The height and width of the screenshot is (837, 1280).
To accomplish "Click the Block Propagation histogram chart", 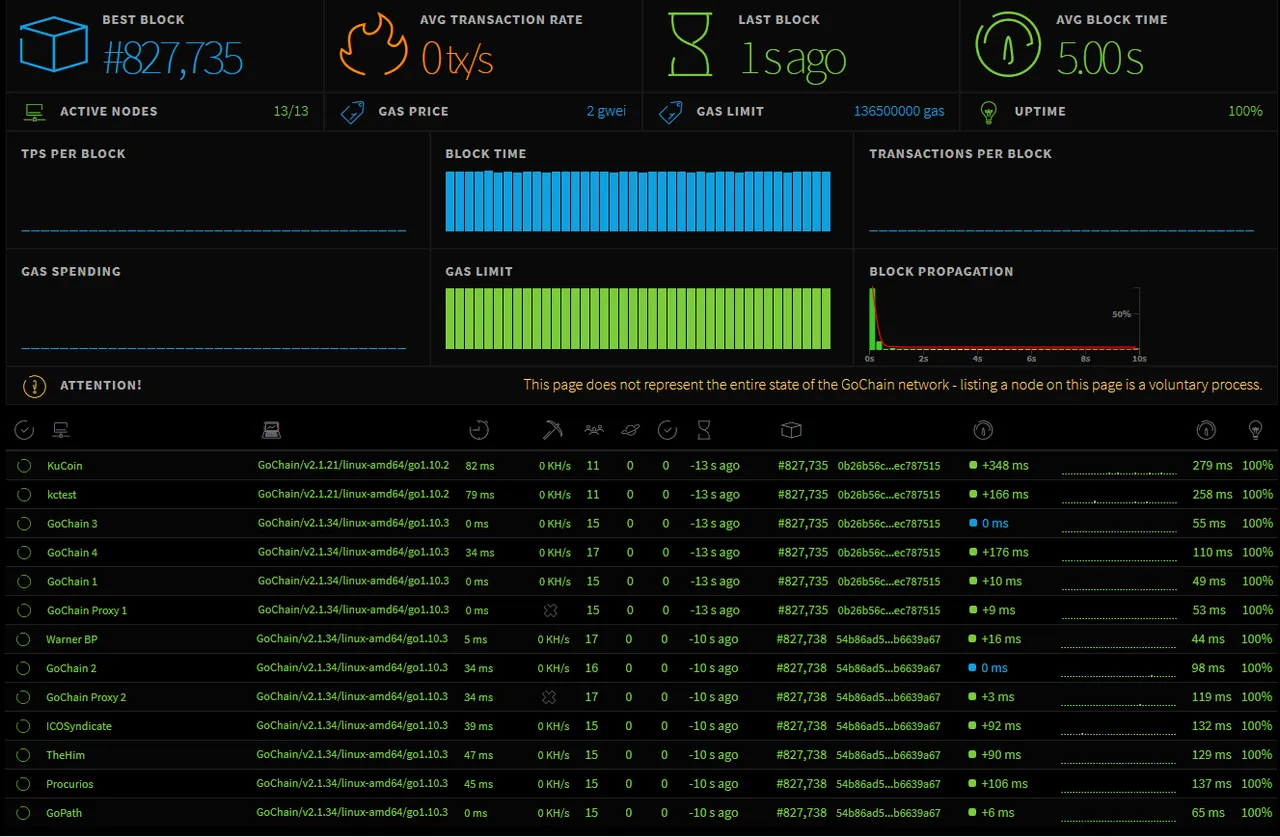I will [x=1004, y=320].
